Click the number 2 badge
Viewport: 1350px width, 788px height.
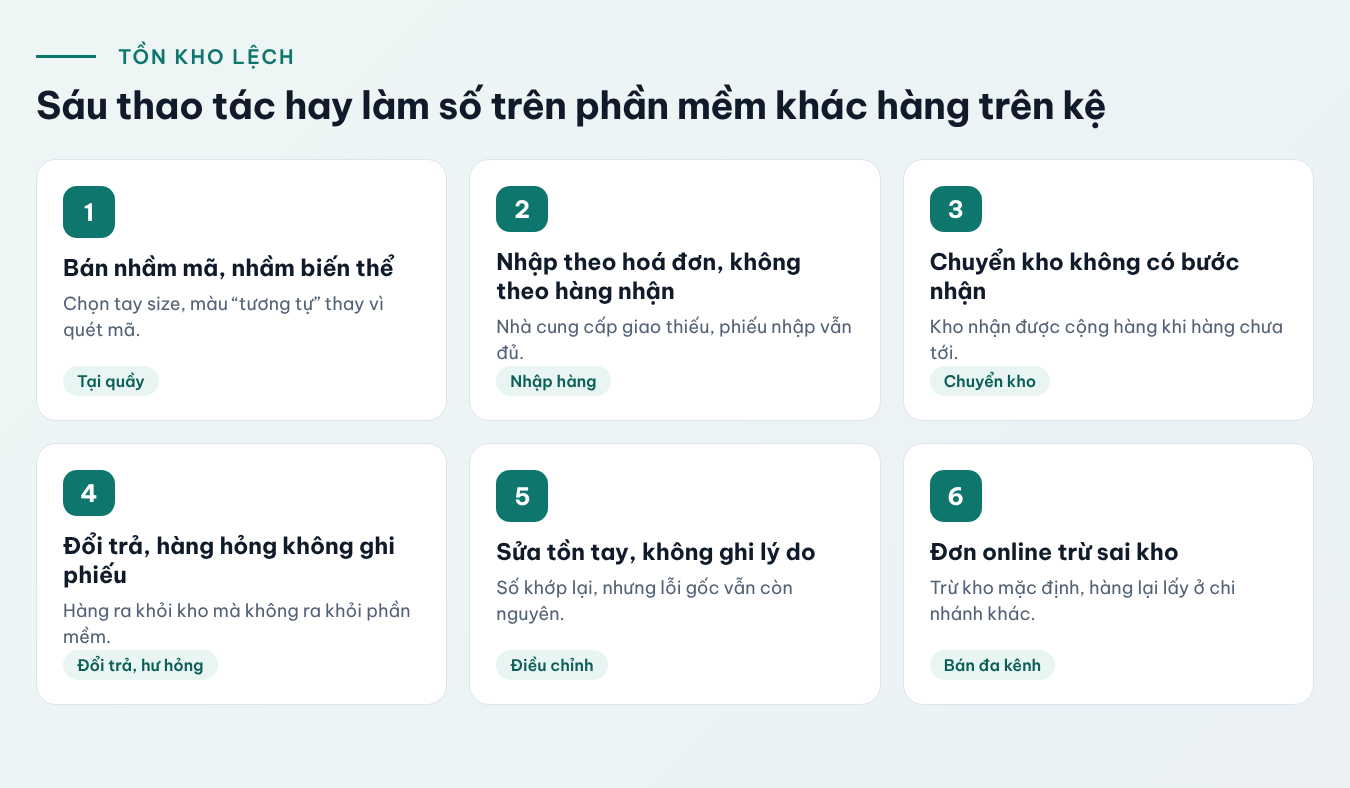tap(522, 209)
